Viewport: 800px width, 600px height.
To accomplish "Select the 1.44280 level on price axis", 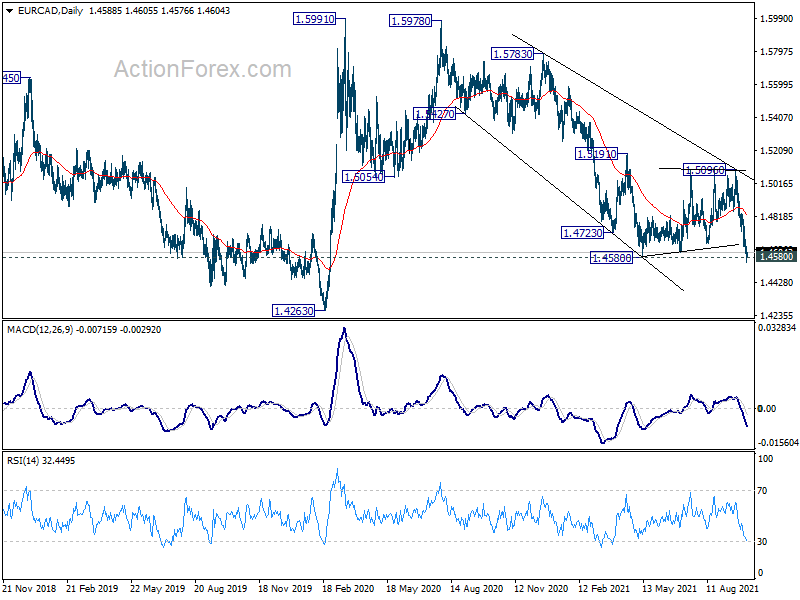I will coord(776,283).
